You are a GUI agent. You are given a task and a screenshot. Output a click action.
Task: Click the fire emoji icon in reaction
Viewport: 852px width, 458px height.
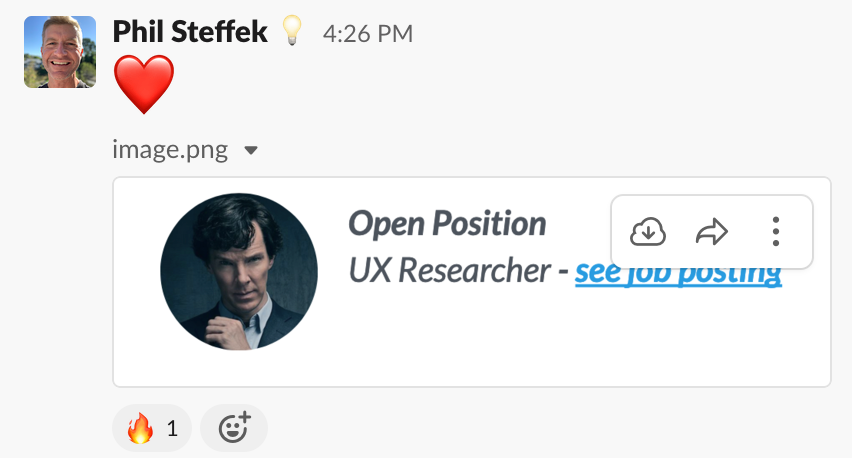coord(140,428)
